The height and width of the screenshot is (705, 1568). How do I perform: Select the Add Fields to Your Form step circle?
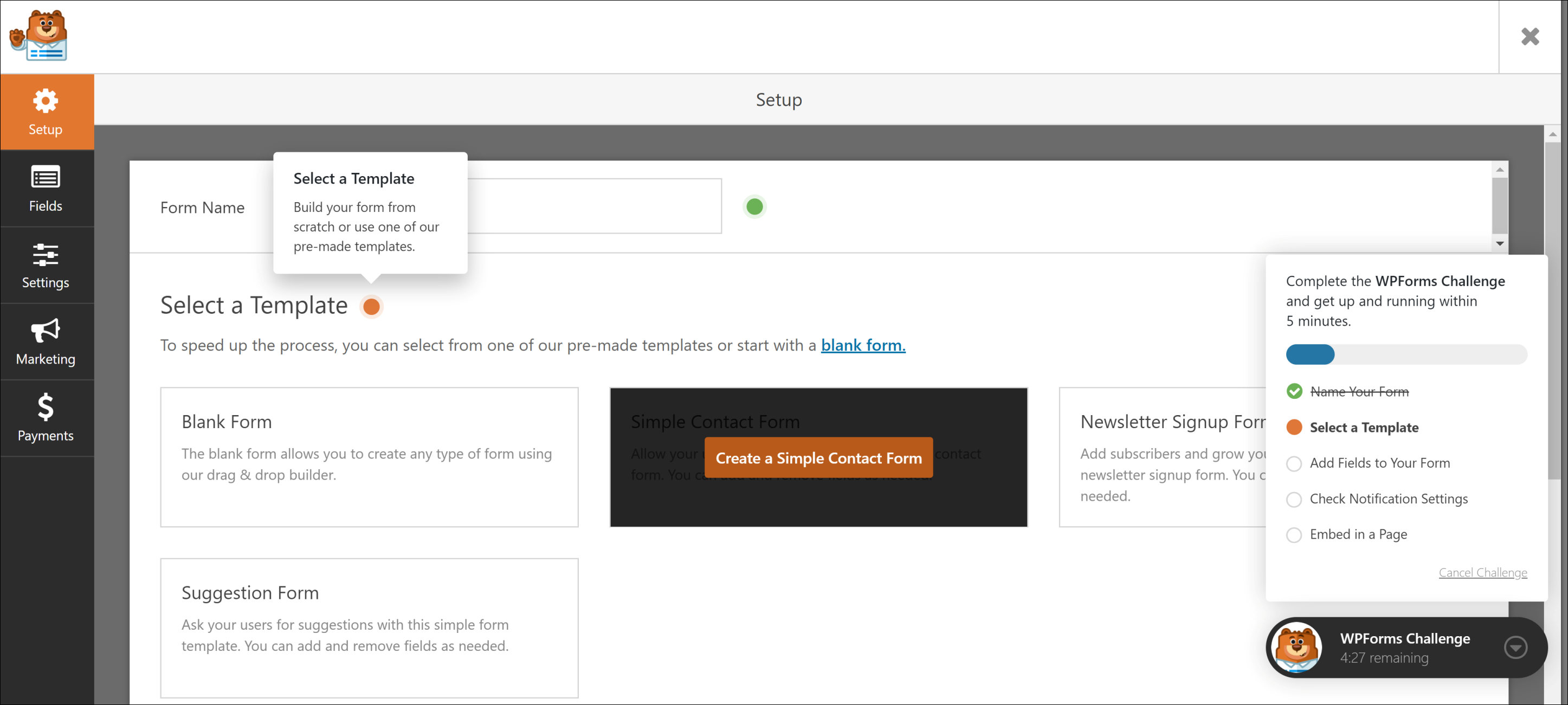tap(1294, 463)
